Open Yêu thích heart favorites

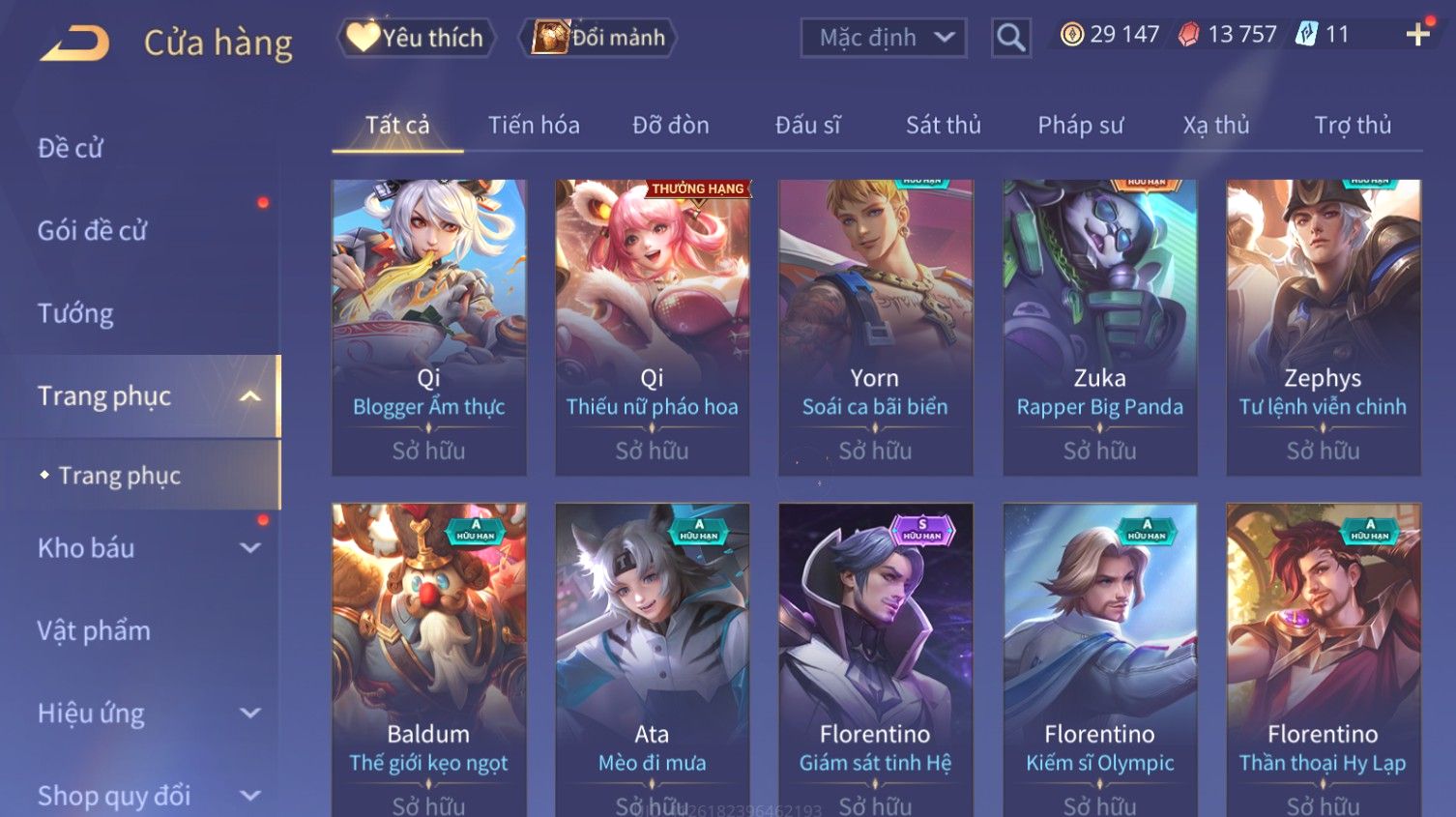(416, 38)
